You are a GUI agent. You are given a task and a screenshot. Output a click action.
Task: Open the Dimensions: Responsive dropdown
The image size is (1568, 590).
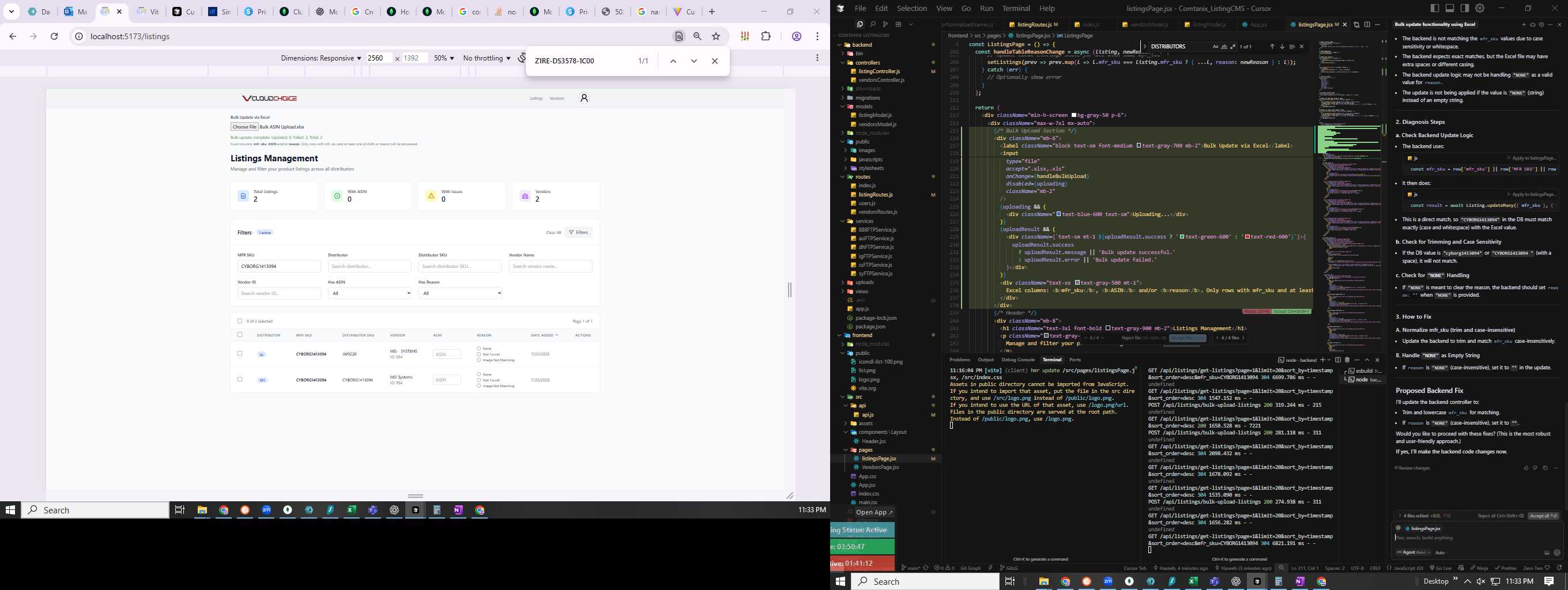coord(321,58)
